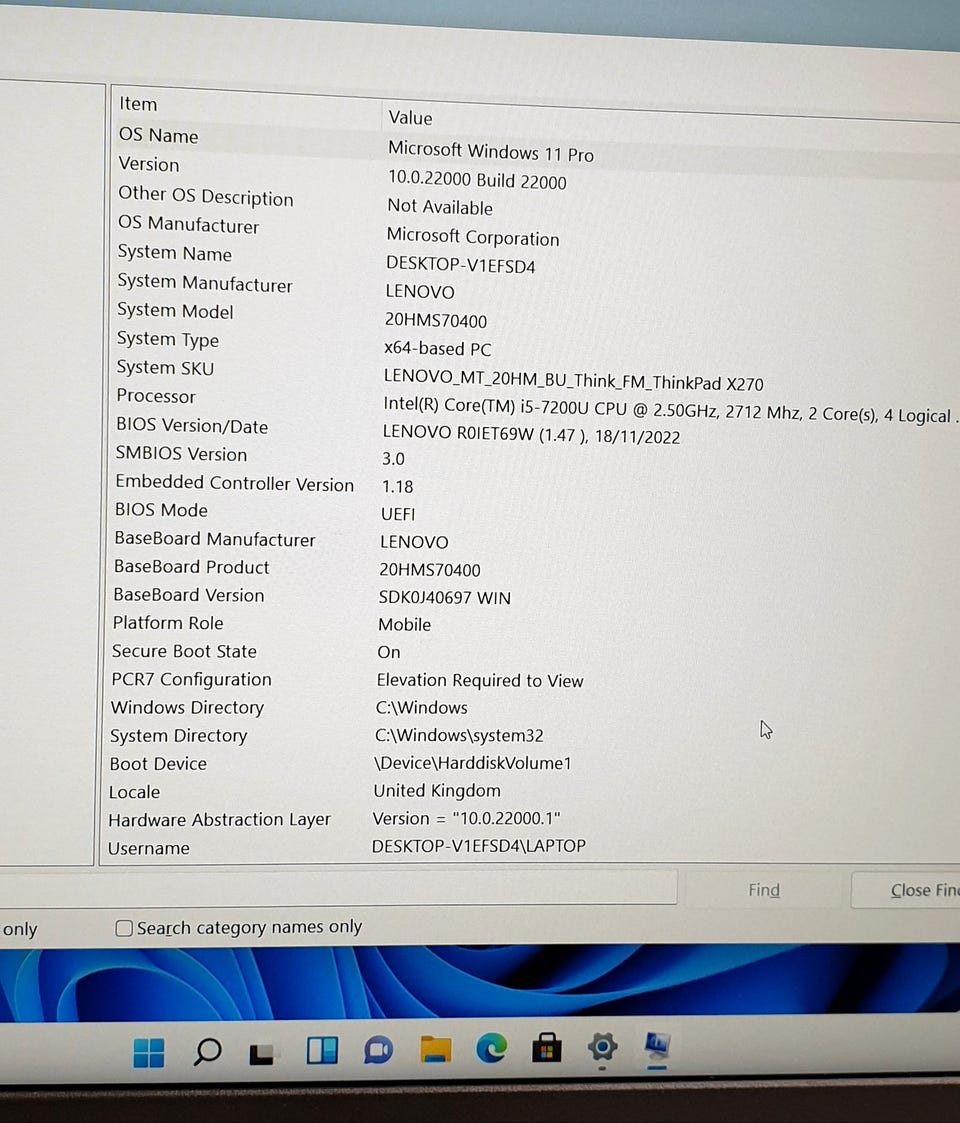
Task: Click the United Kingdom locale value
Action: click(437, 791)
